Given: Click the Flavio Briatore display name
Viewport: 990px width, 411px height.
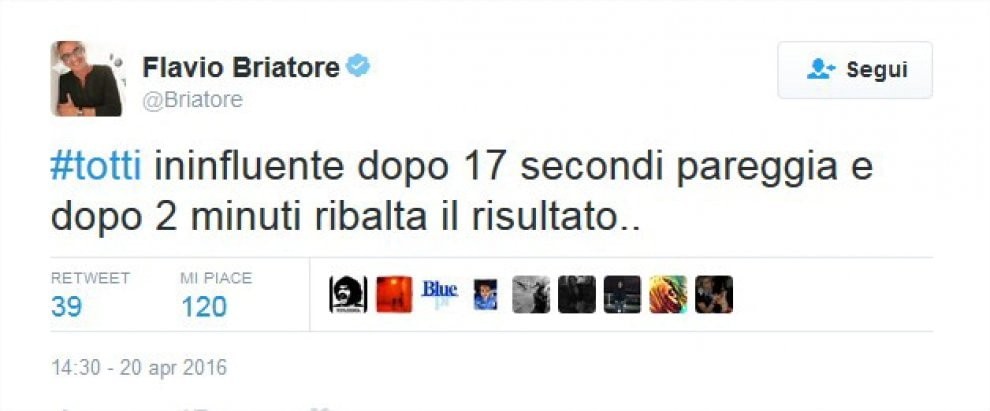Looking at the screenshot, I should coord(241,67).
